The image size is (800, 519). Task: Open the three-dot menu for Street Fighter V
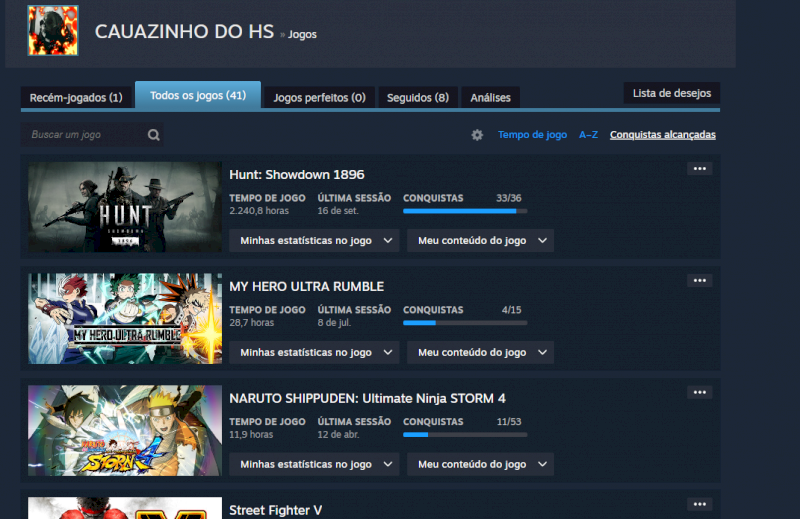[x=699, y=504]
